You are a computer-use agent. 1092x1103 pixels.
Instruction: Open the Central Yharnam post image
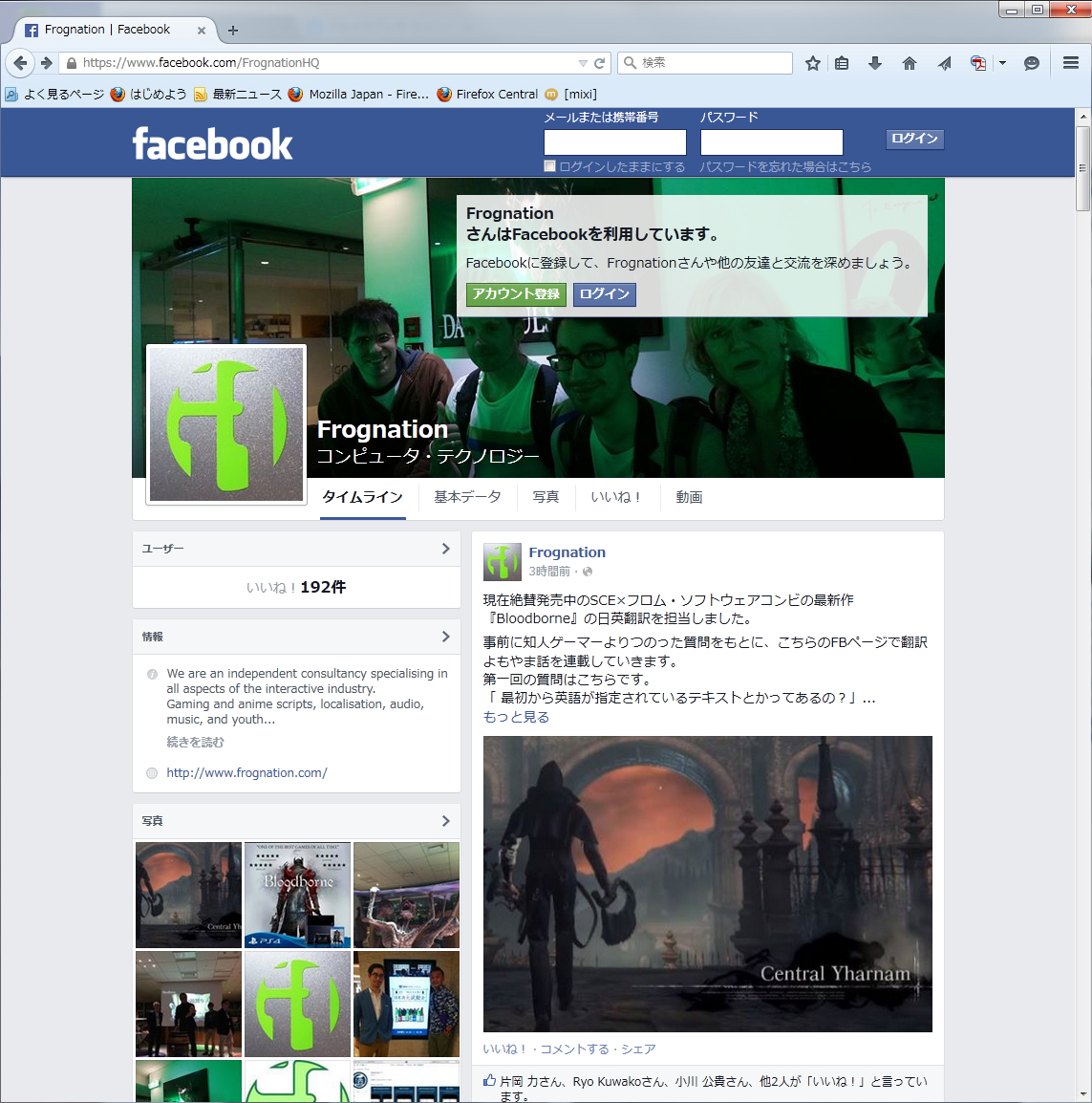pyautogui.click(x=707, y=883)
